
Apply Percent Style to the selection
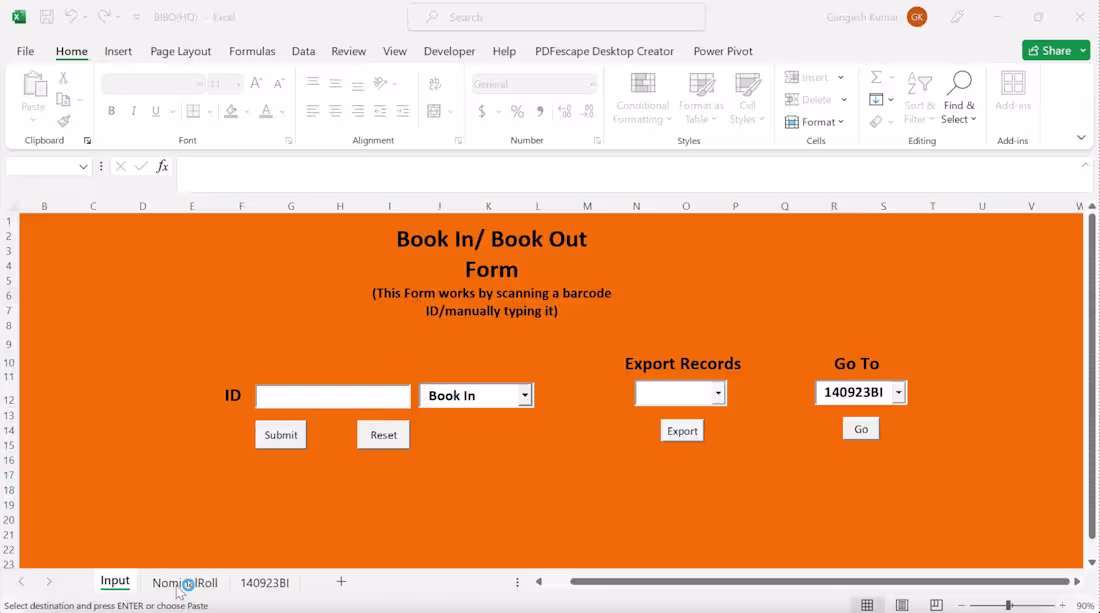coord(517,111)
